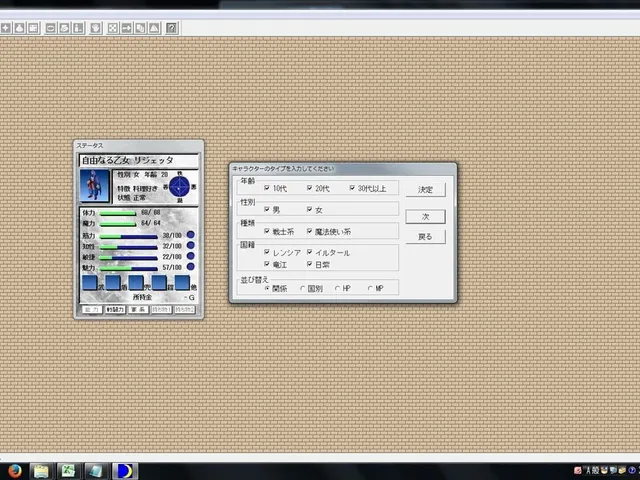Click the character portrait thumbnail

[95, 186]
